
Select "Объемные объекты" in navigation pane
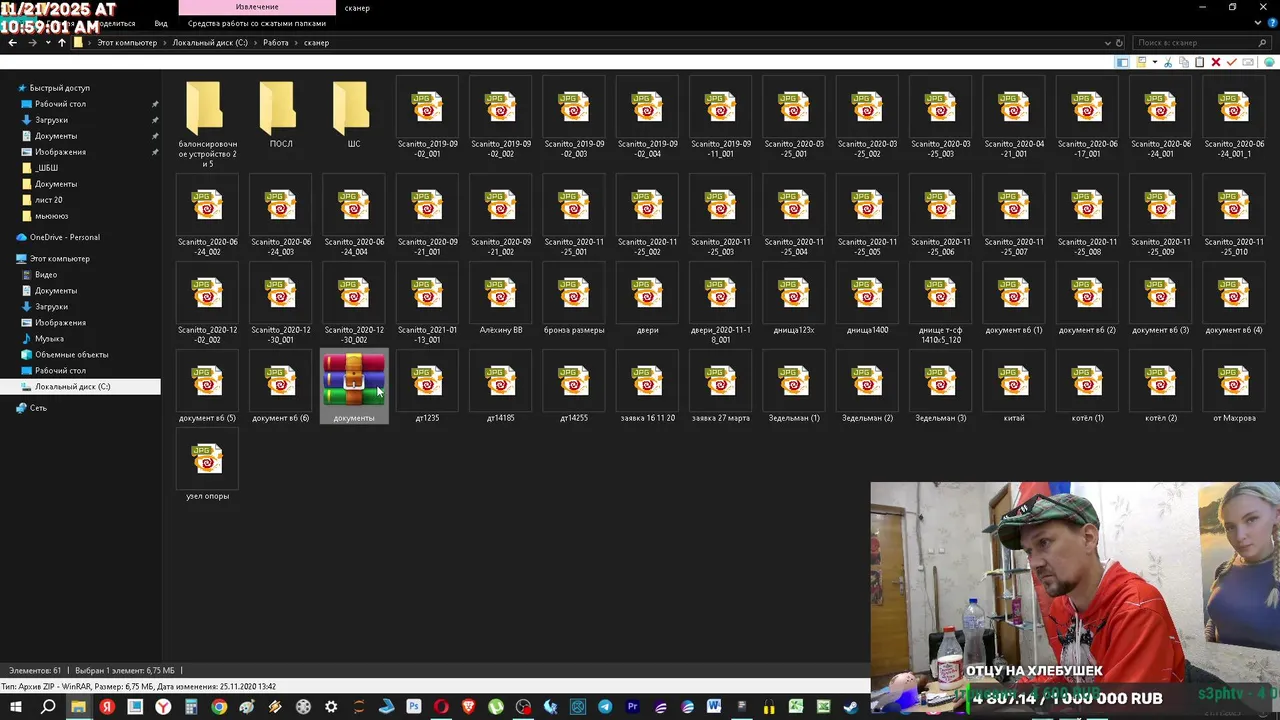[71, 355]
